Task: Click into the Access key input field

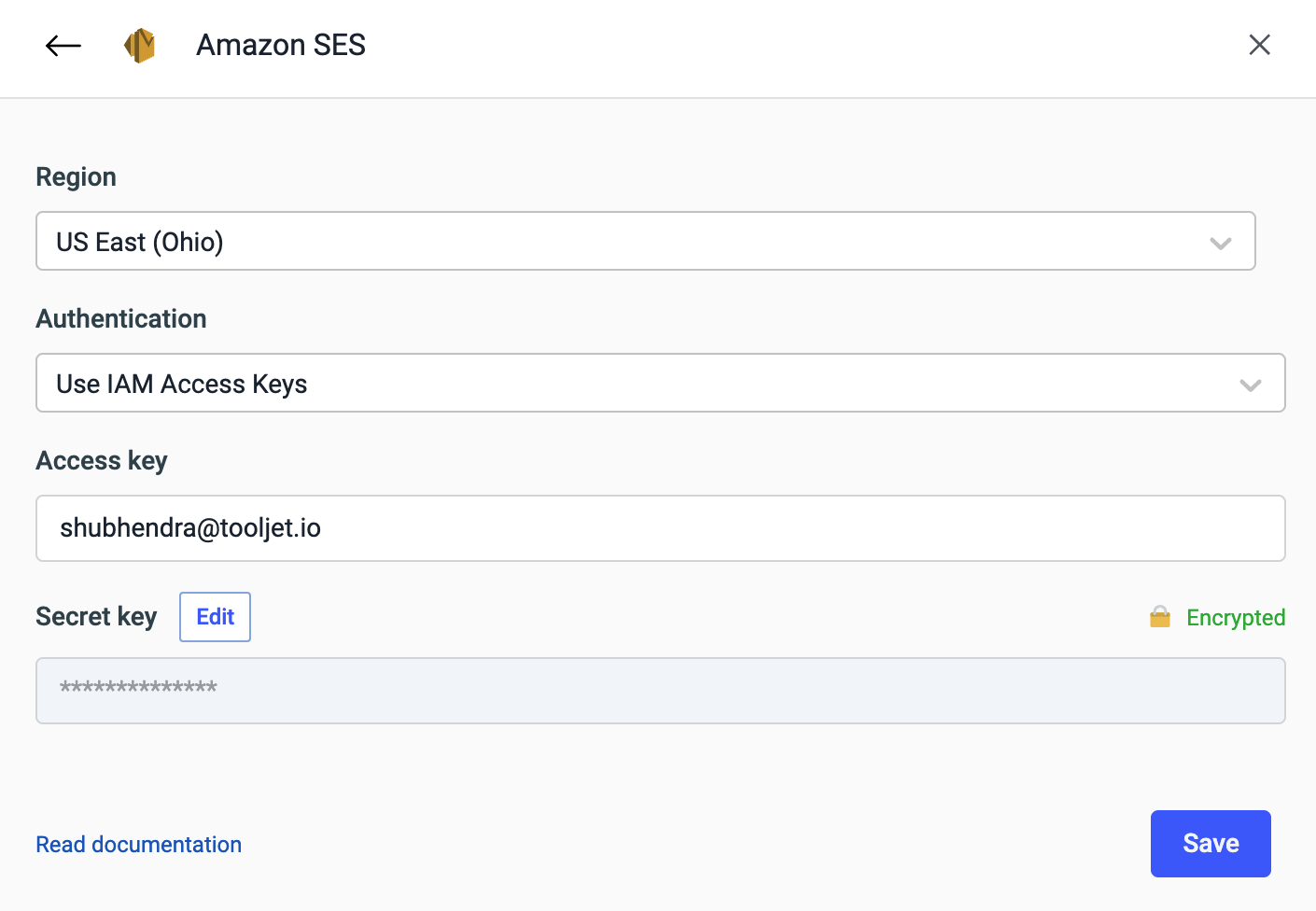Action: point(747,528)
